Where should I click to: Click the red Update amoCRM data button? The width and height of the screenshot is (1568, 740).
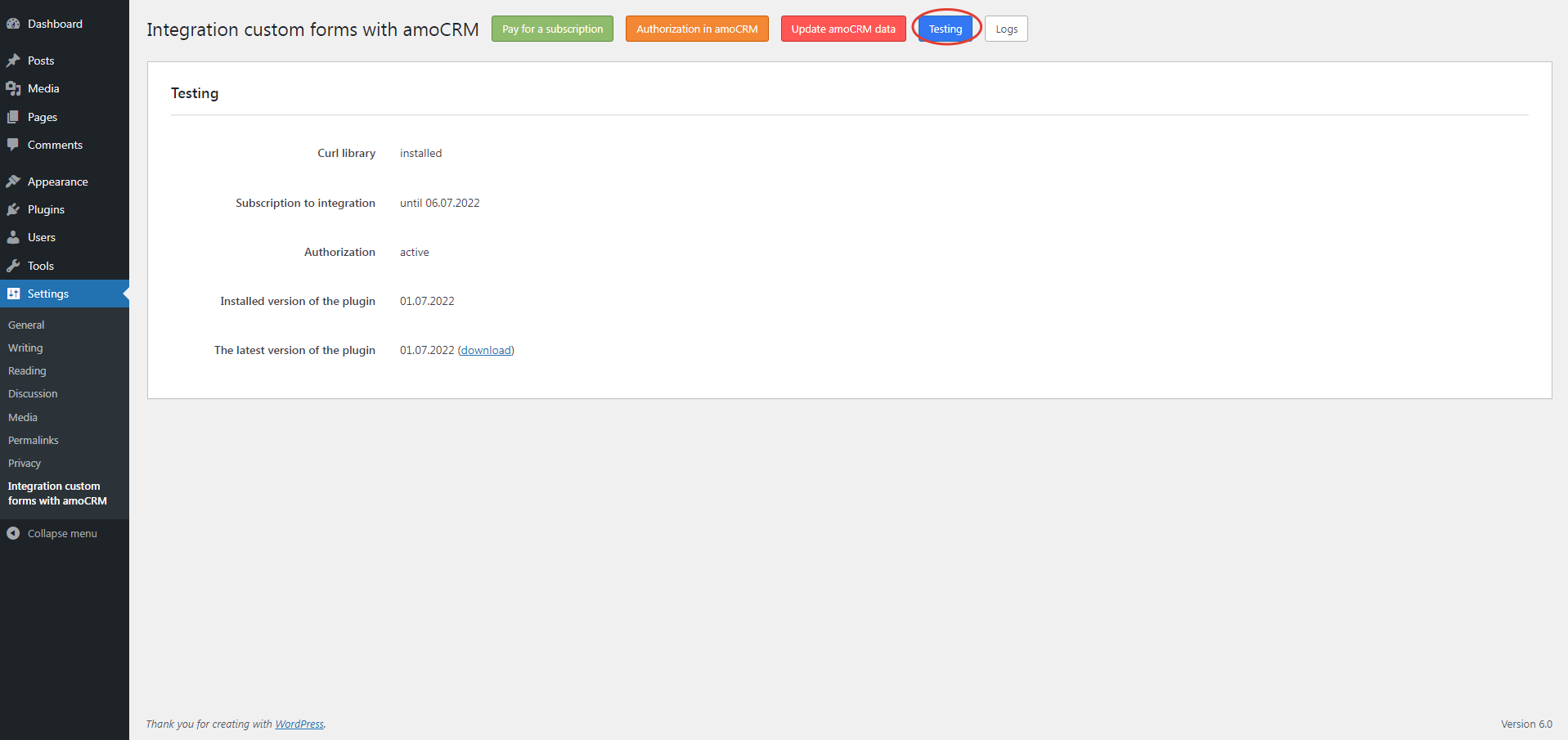tap(843, 29)
